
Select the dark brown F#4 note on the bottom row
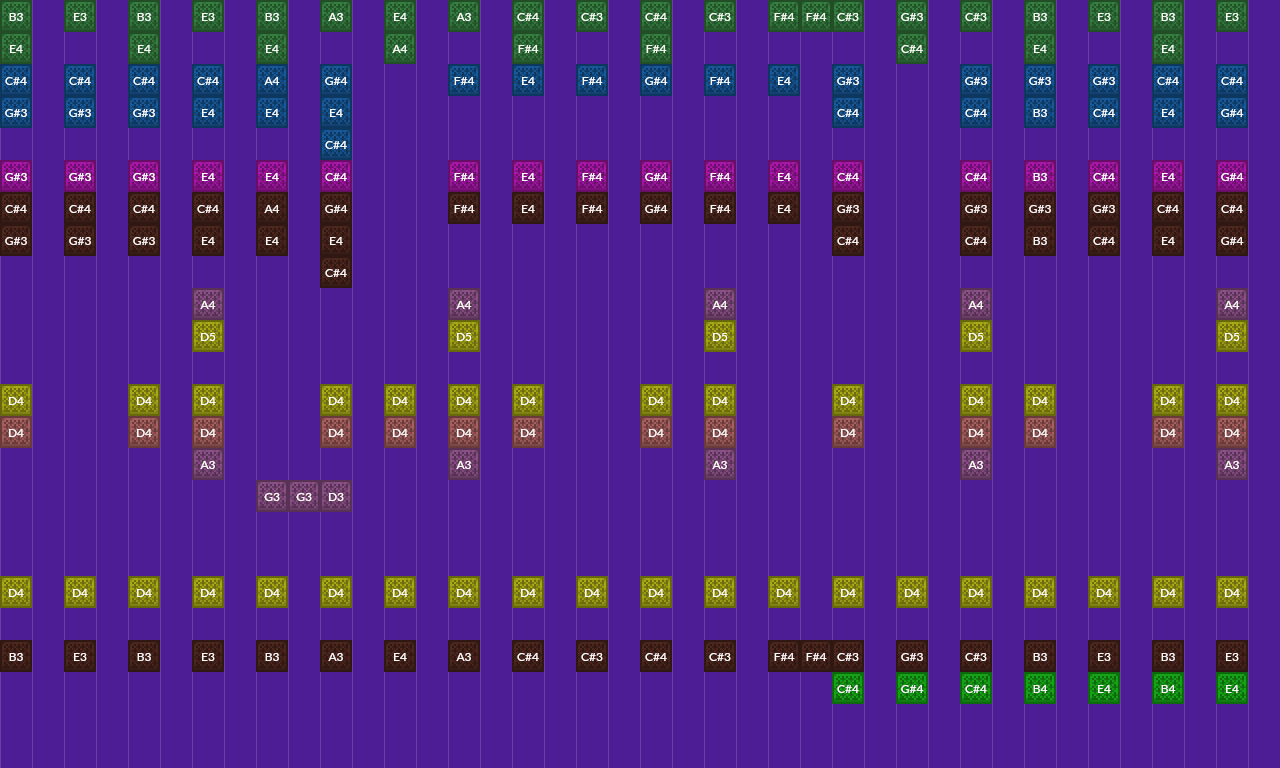pyautogui.click(x=784, y=657)
